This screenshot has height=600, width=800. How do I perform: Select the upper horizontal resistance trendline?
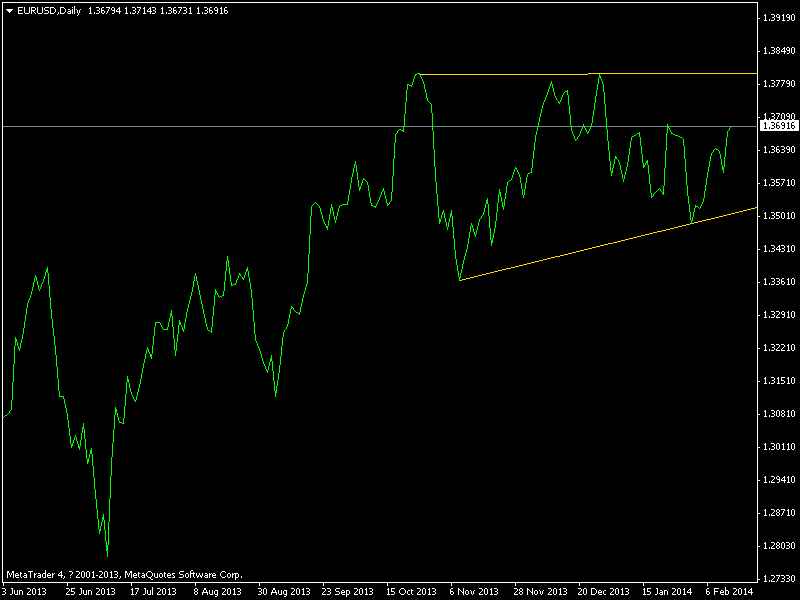tap(587, 74)
